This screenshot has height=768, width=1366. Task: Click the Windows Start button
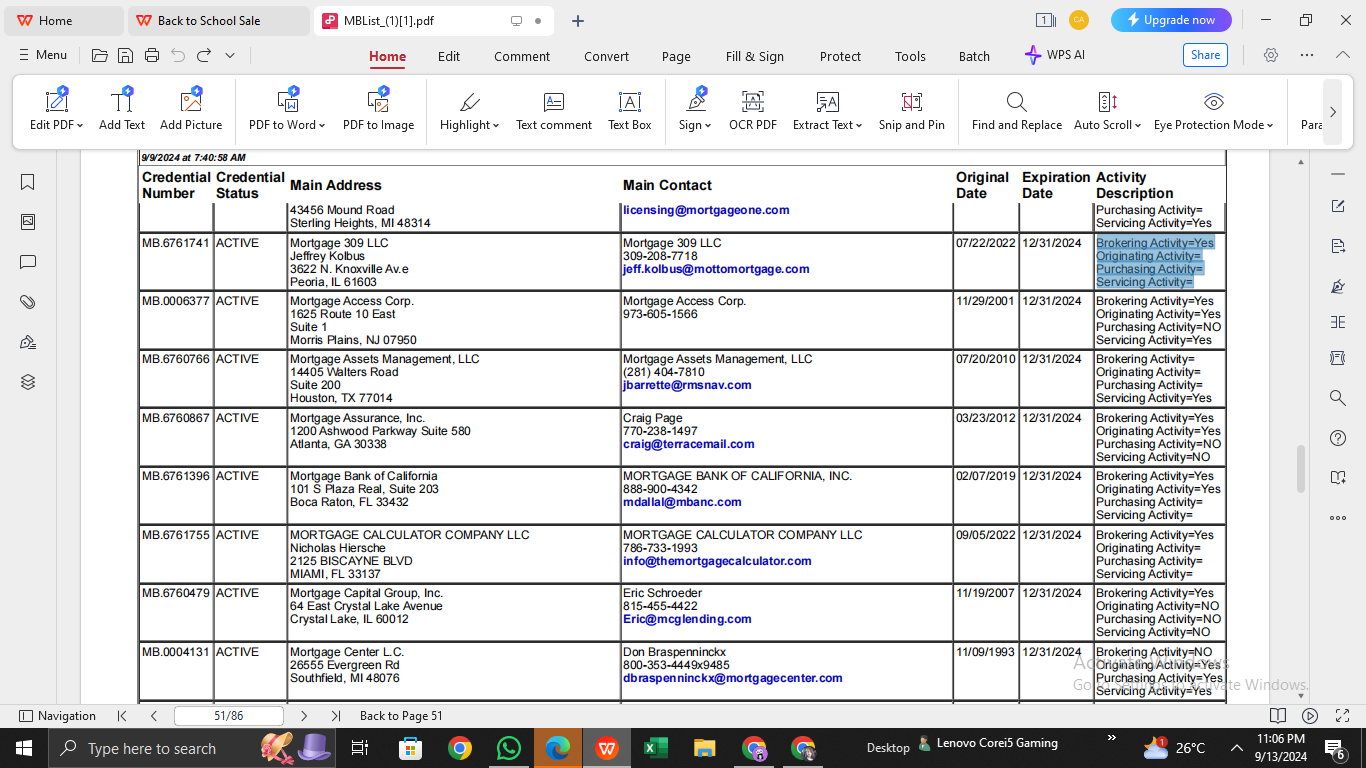point(23,748)
